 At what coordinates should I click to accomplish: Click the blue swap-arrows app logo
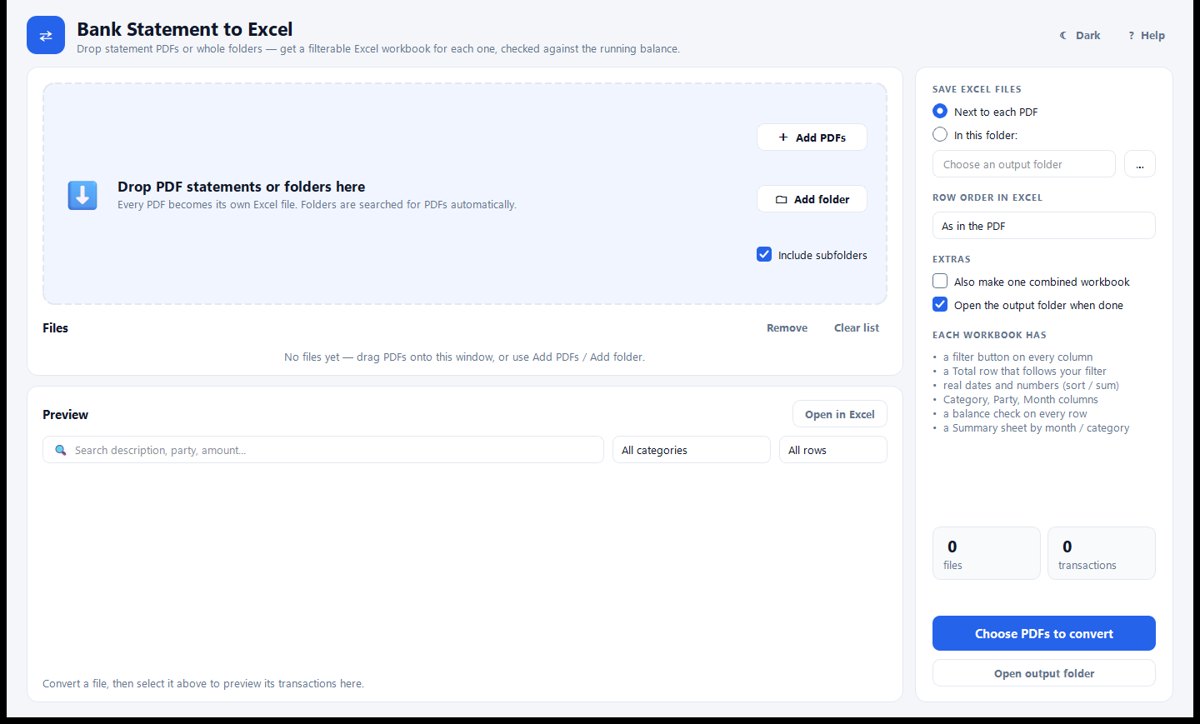[x=46, y=35]
